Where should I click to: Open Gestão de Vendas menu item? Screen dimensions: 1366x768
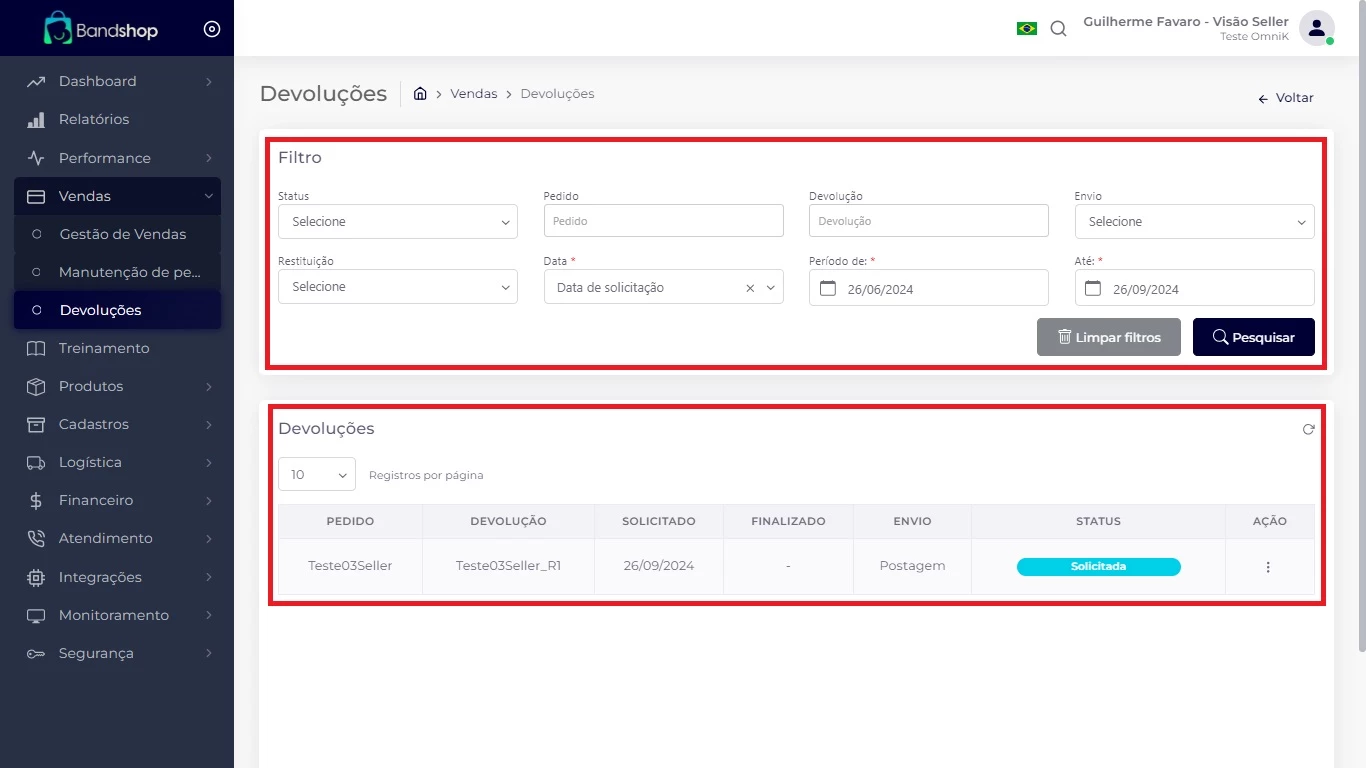point(122,234)
